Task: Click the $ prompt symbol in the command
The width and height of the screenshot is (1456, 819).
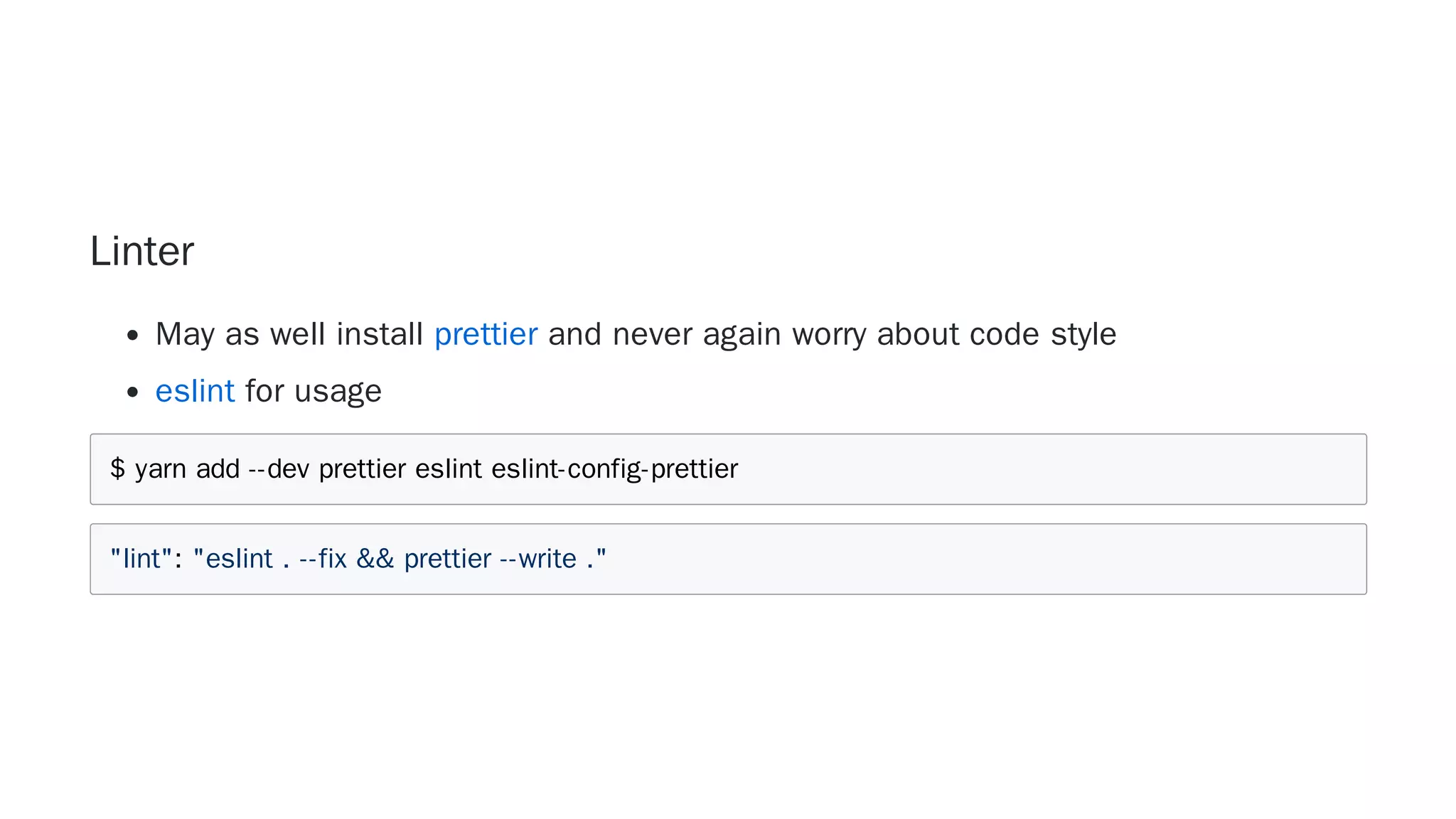Action: (117, 469)
